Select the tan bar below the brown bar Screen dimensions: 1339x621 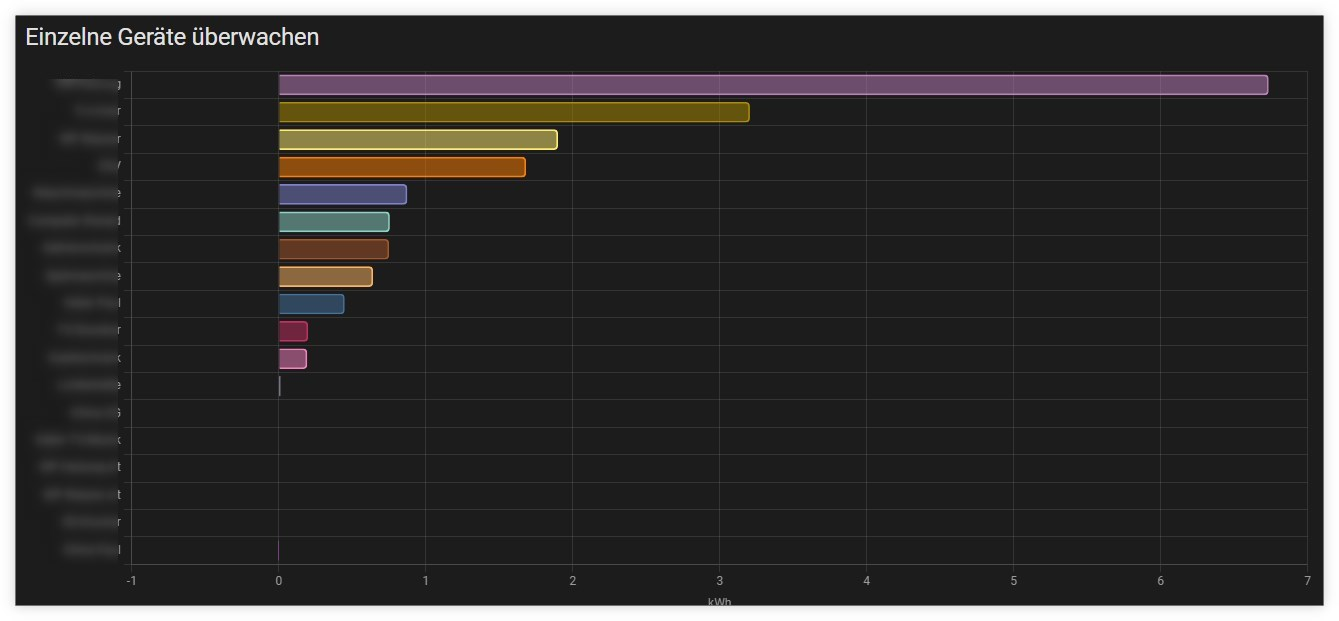[x=325, y=276]
